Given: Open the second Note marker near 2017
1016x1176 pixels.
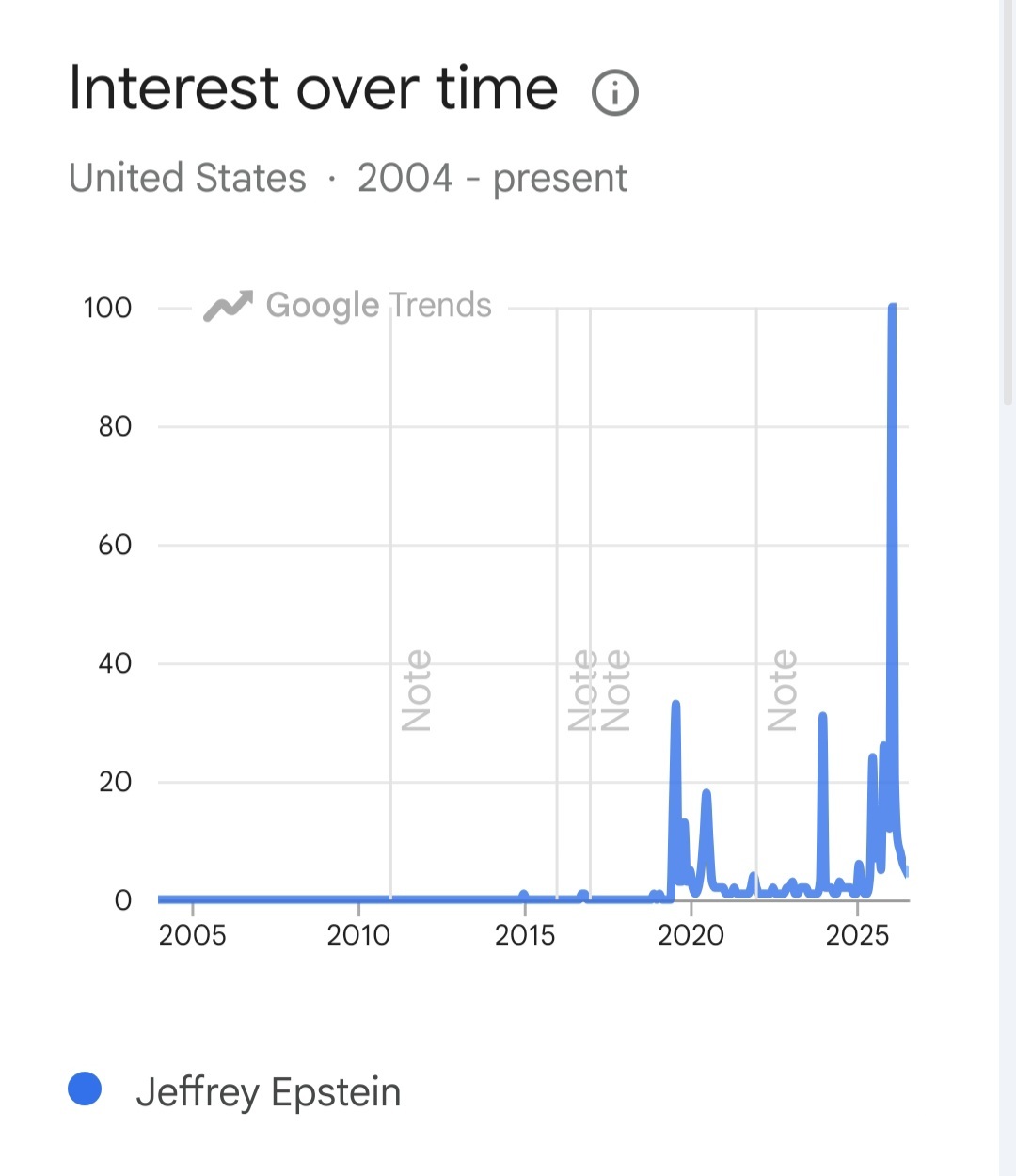Looking at the screenshot, I should pos(615,691).
